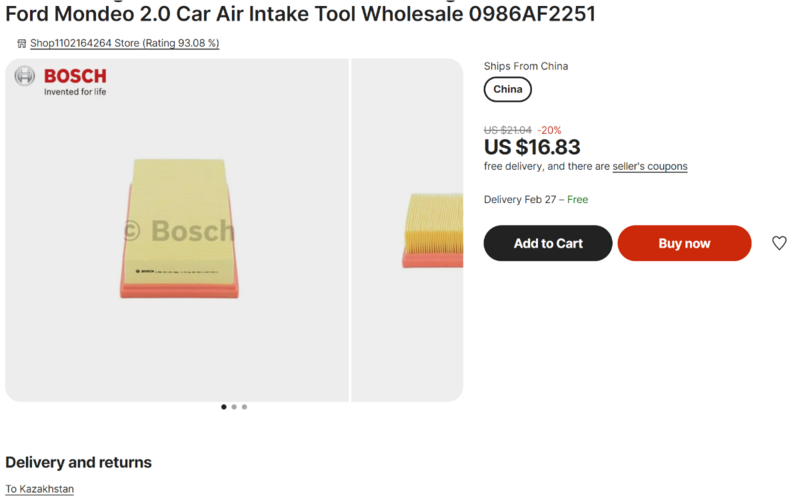
Task: Click the crossed-out original price
Action: tap(508, 130)
